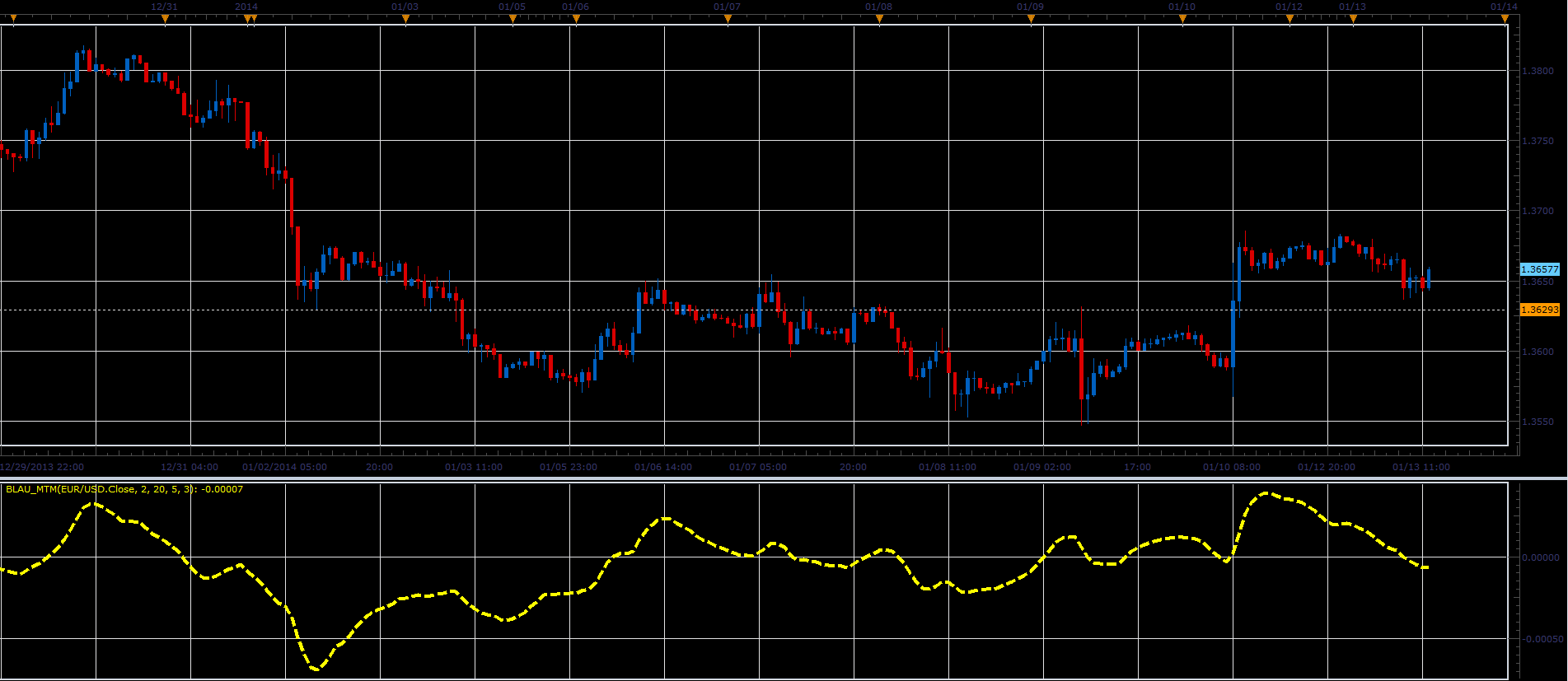This screenshot has width=1568, height=681.
Task: Click the orange day marker under 01/07
Action: pos(728,18)
